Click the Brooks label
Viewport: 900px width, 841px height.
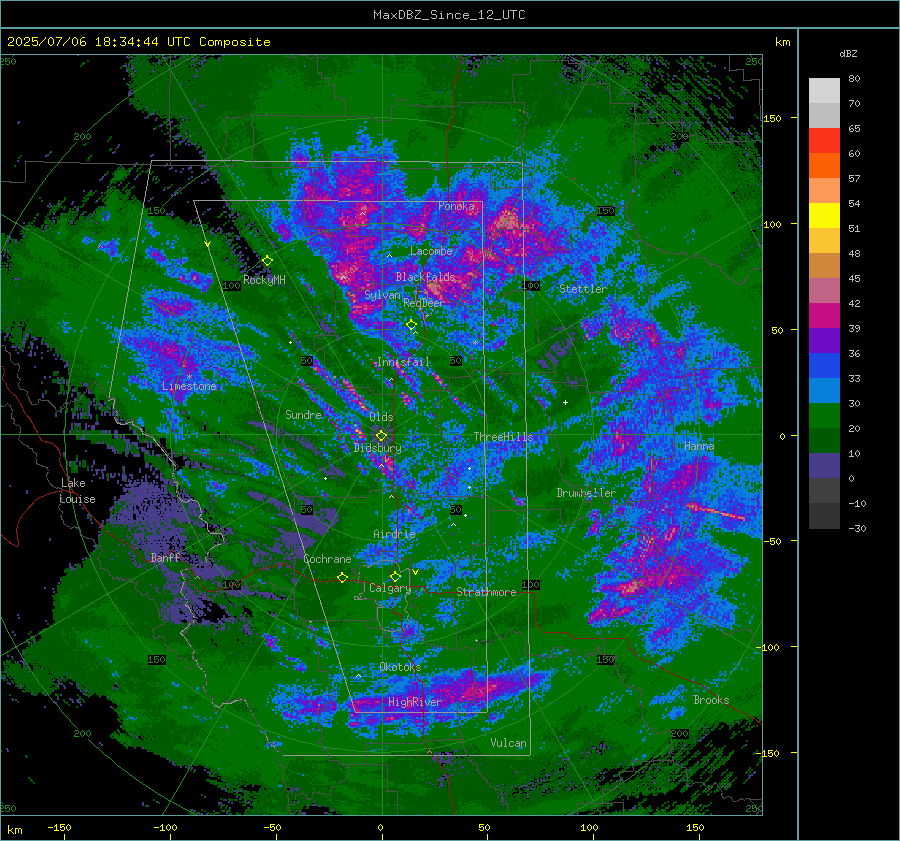coord(711,700)
